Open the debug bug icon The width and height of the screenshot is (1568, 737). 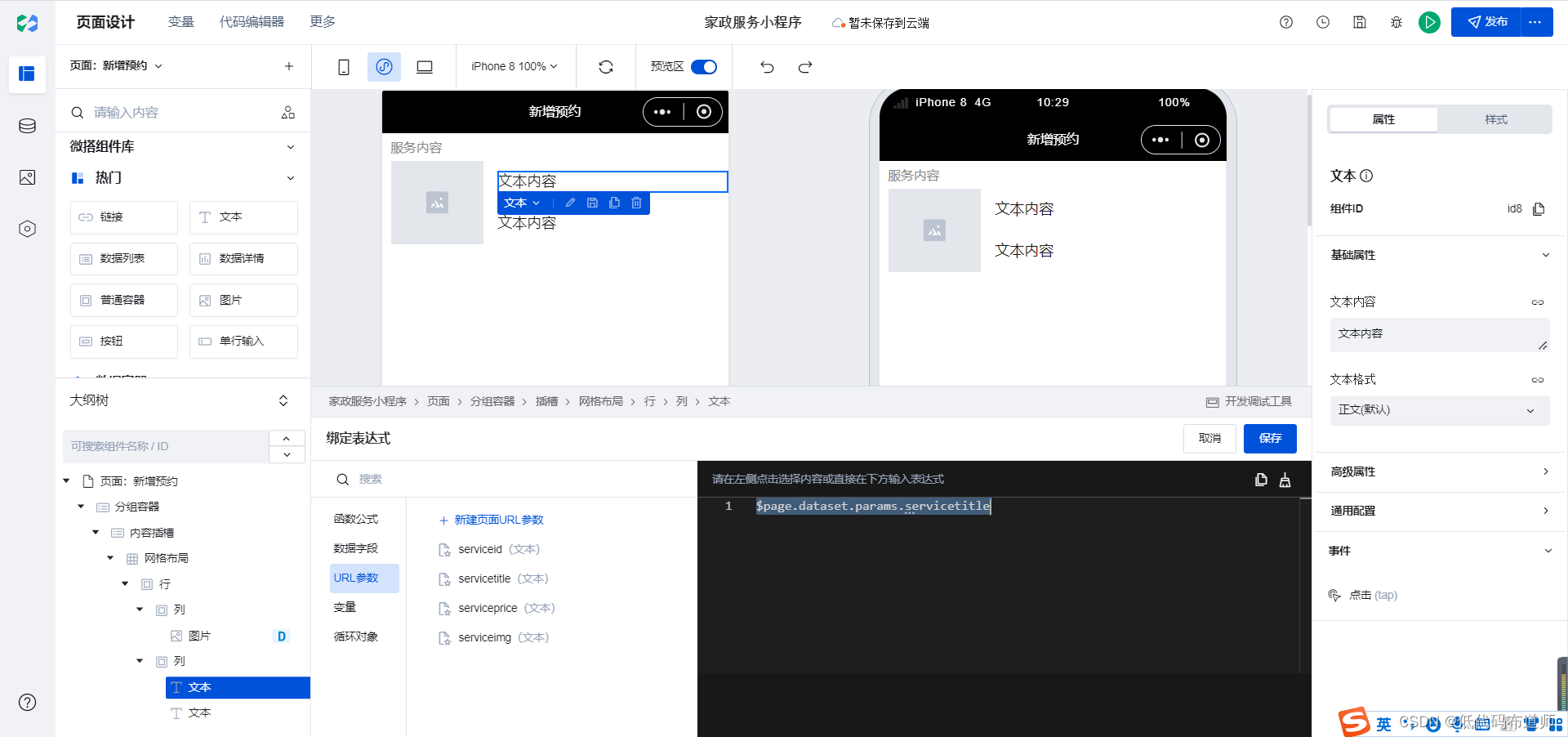[1396, 22]
